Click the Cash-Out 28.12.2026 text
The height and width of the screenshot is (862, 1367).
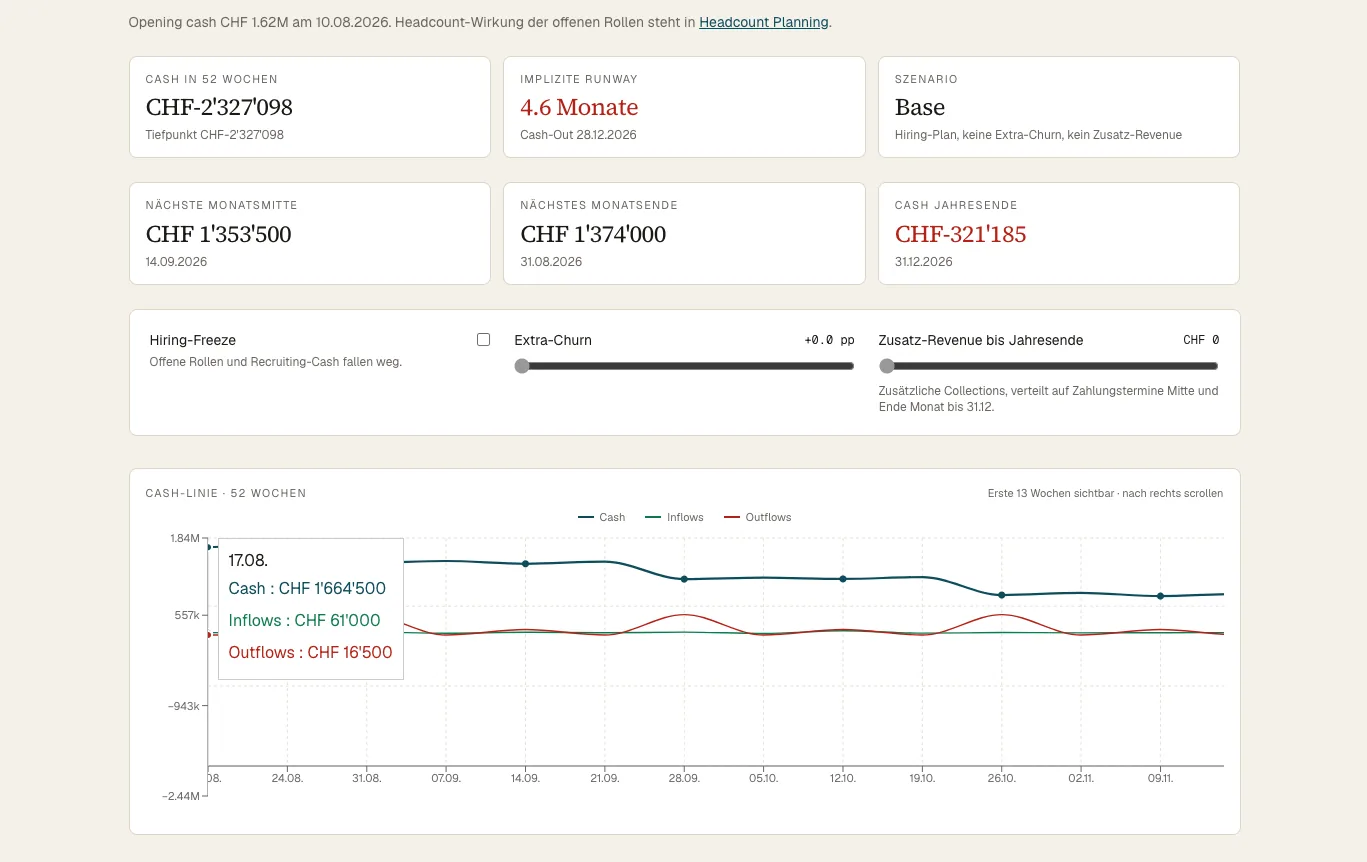pos(579,135)
